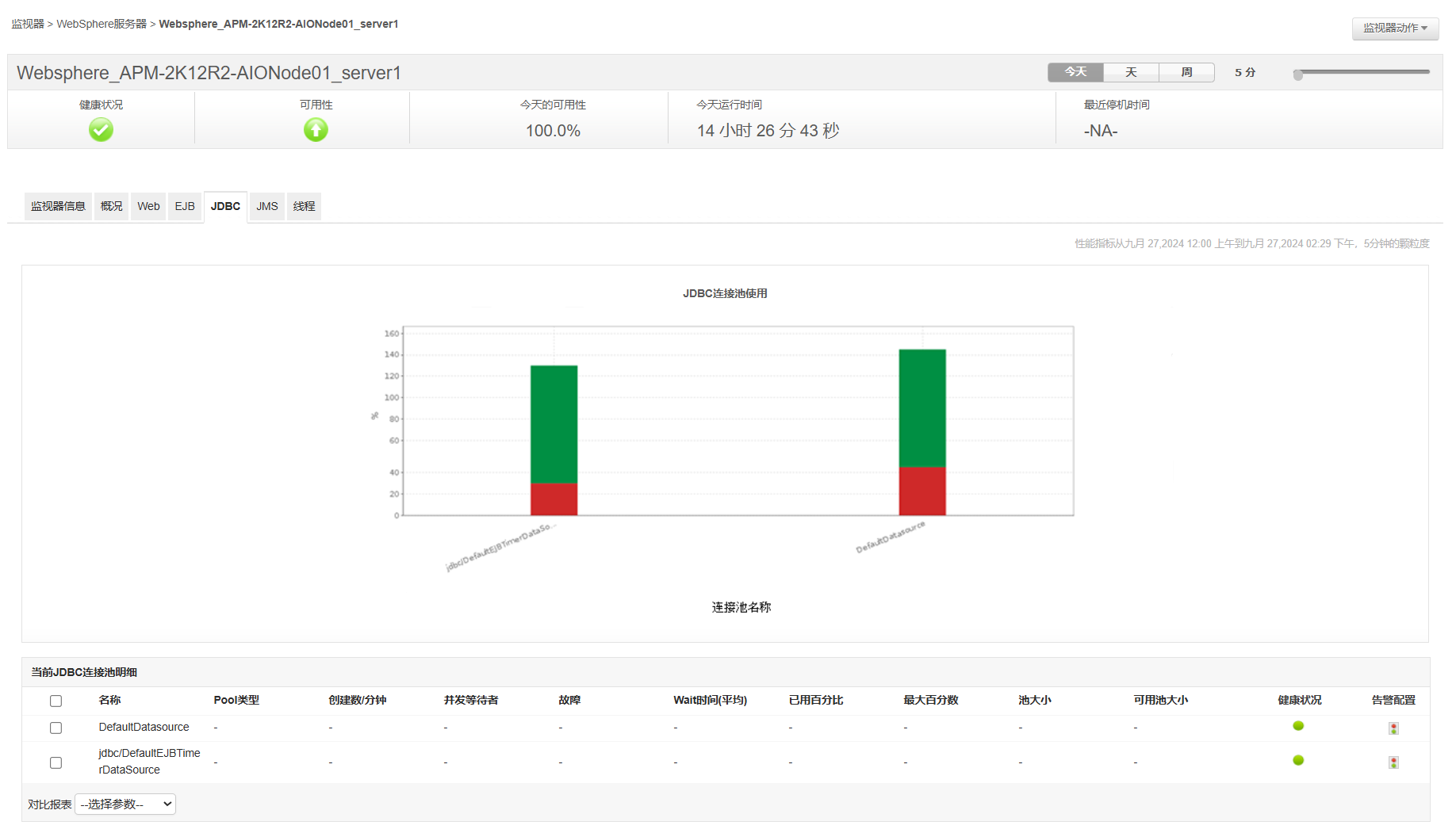
Task: Select the JDBC tab
Action: coord(225,206)
